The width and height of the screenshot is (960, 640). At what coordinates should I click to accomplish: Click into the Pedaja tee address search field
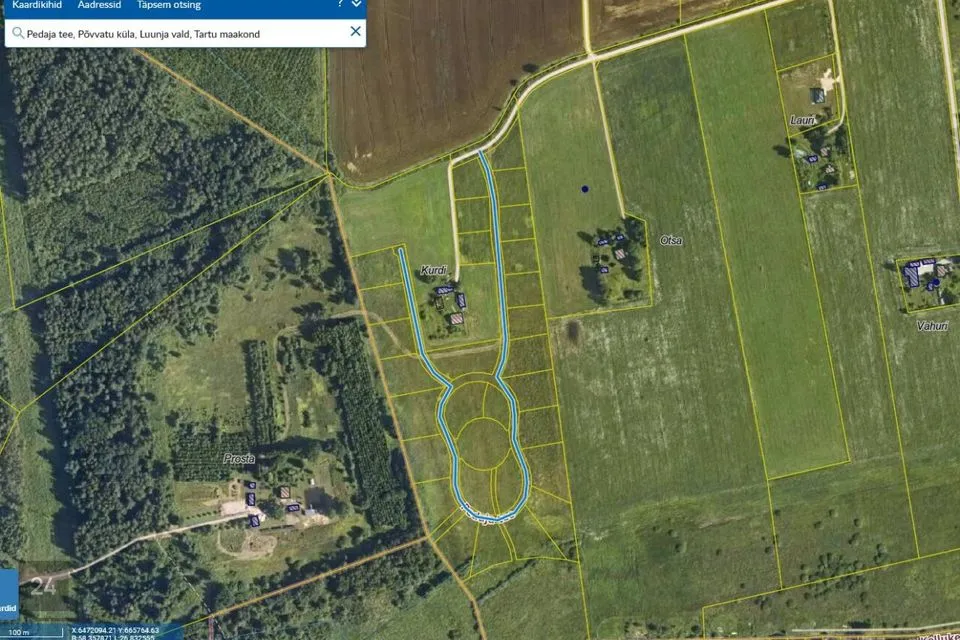click(186, 34)
